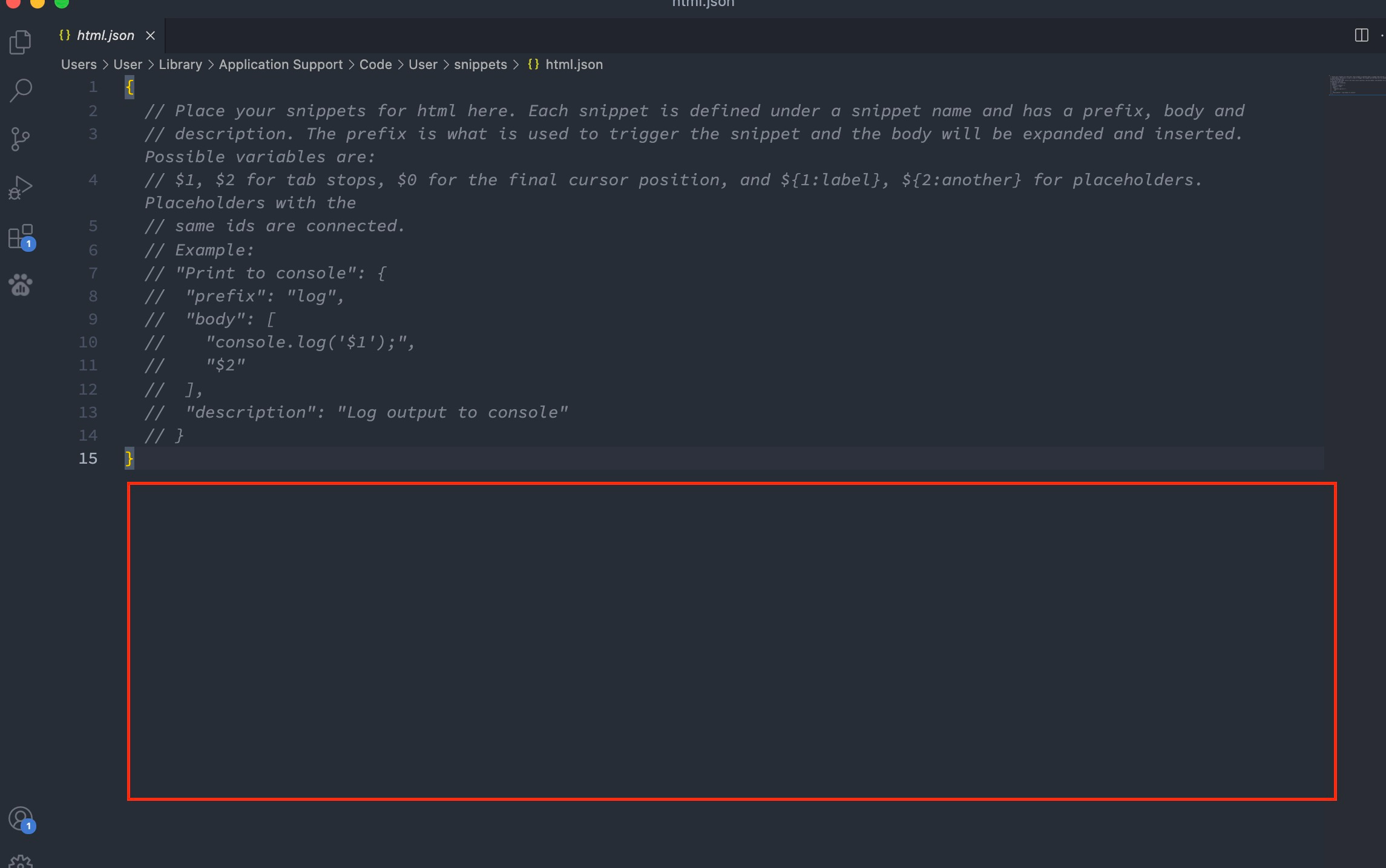Viewport: 1386px width, 868px height.
Task: Click the "// same ids are connected." line
Action: click(x=274, y=226)
